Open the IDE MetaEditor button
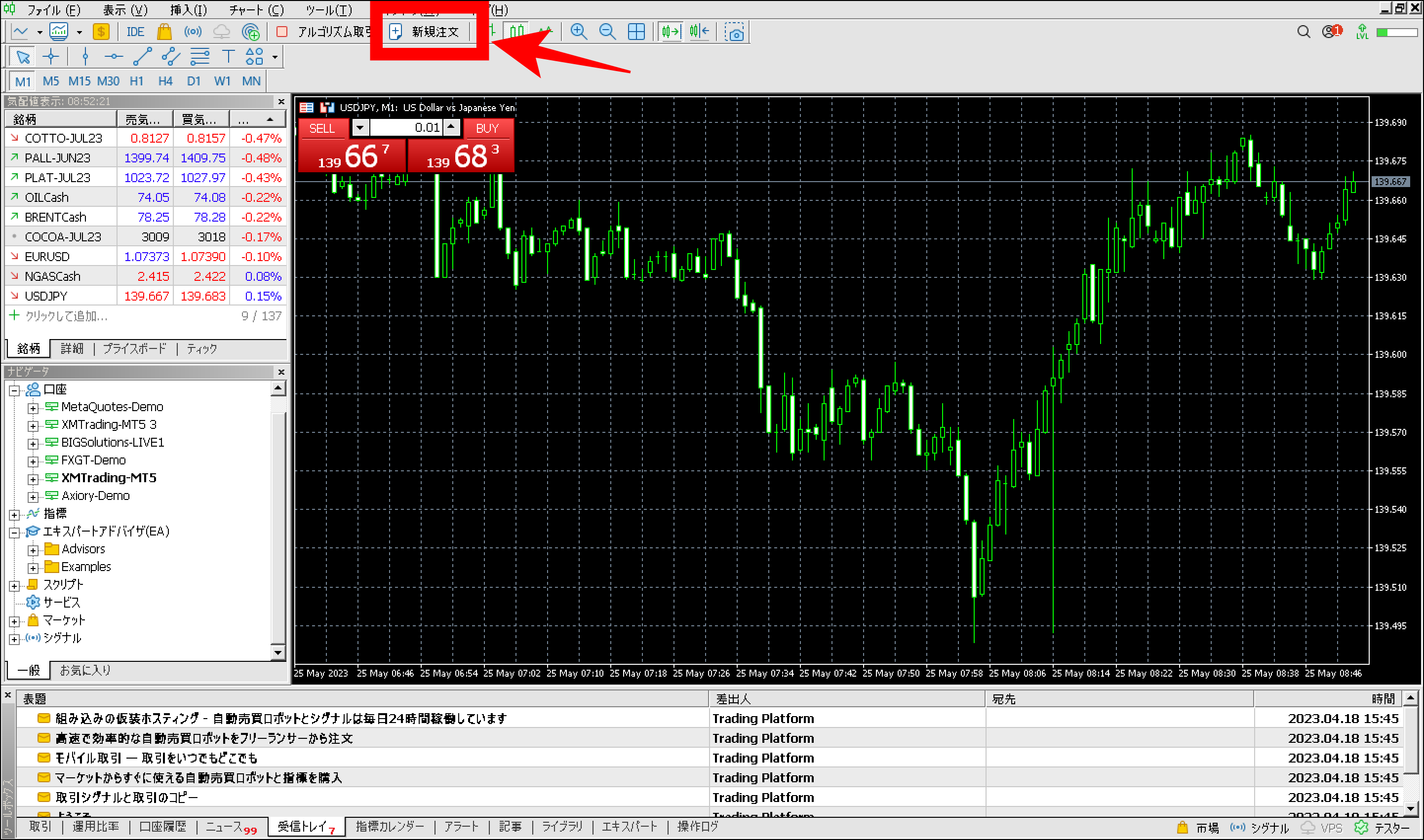The height and width of the screenshot is (840, 1424). (x=135, y=32)
